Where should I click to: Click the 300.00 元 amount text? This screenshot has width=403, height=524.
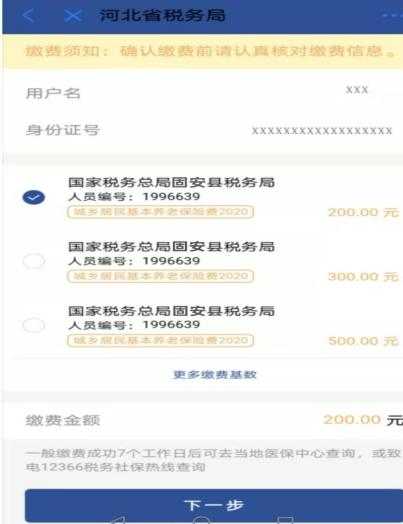363,277
